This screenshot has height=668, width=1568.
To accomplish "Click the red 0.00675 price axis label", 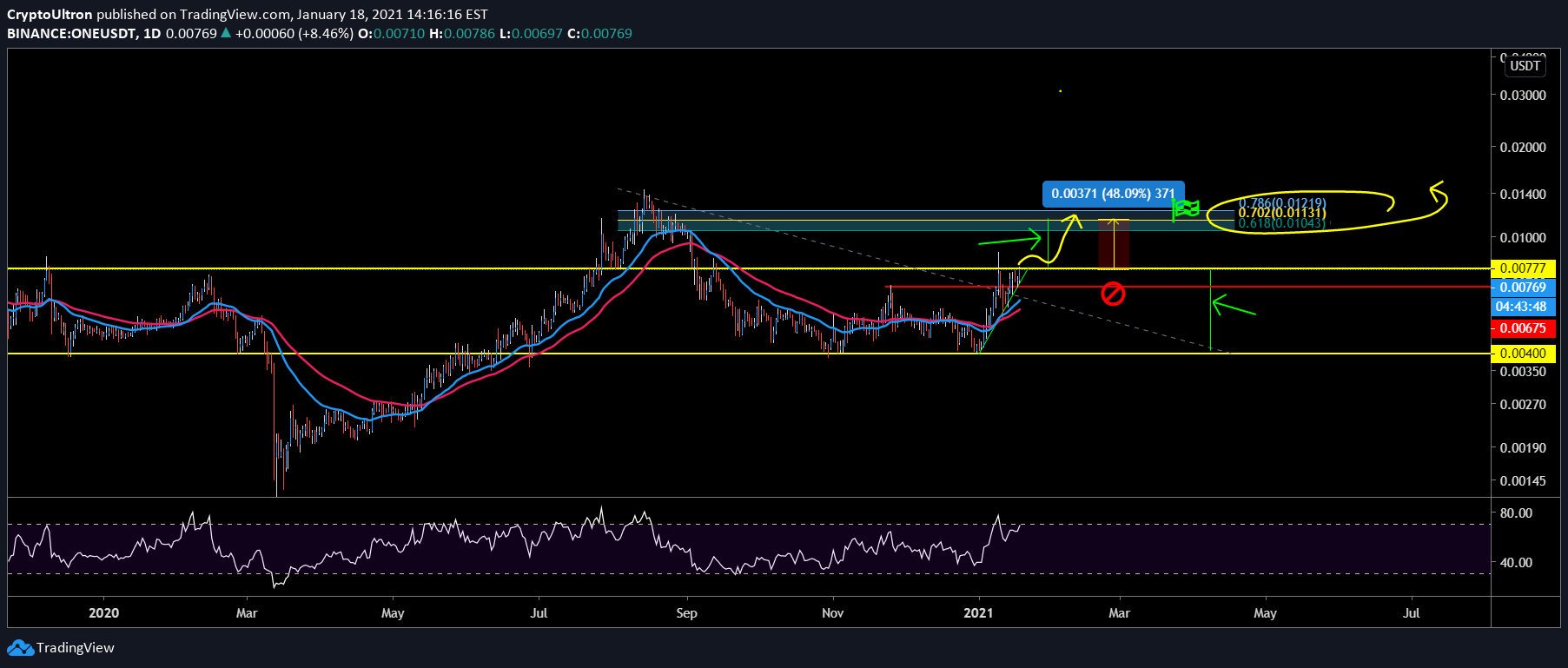I will [1522, 328].
